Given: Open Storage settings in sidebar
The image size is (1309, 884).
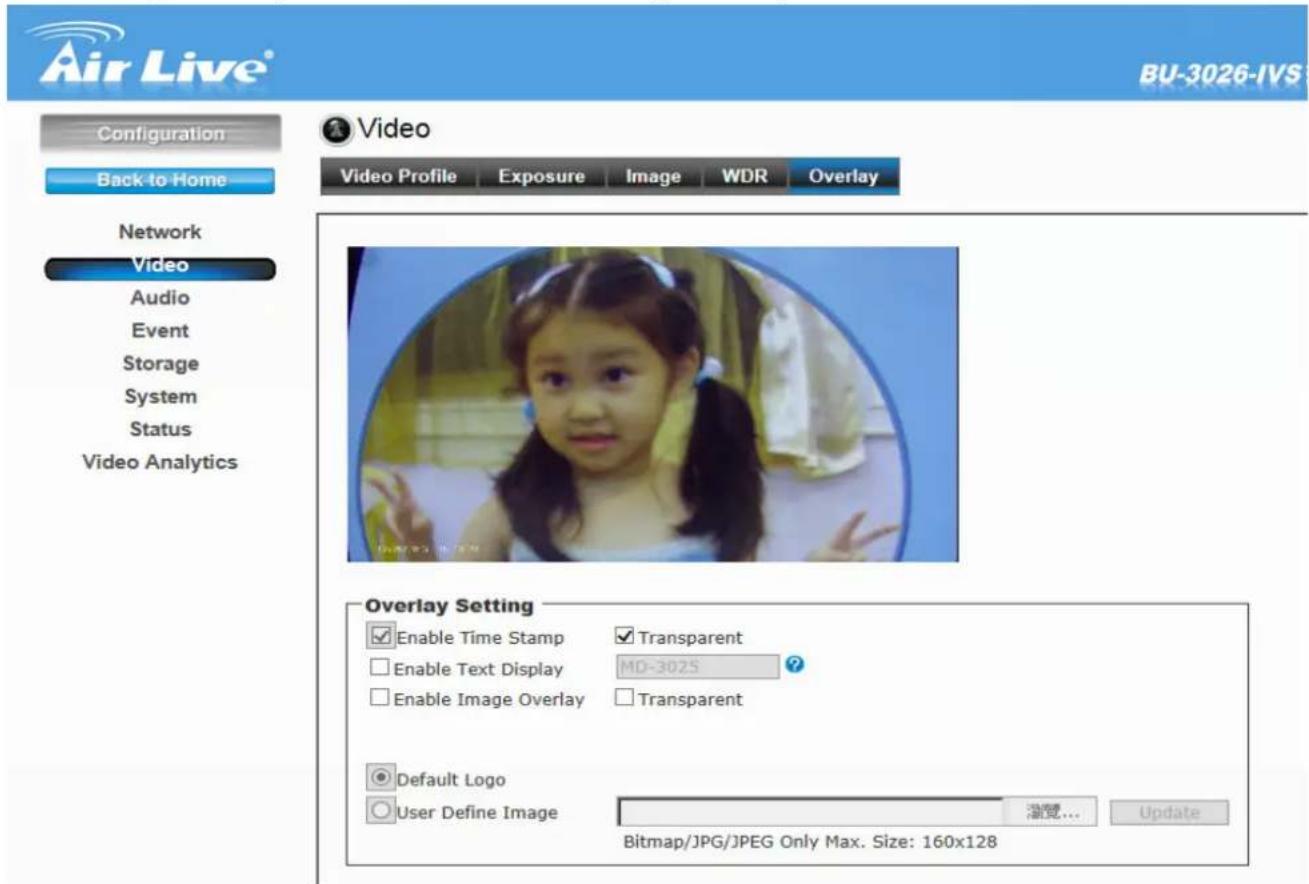Looking at the screenshot, I should [160, 364].
